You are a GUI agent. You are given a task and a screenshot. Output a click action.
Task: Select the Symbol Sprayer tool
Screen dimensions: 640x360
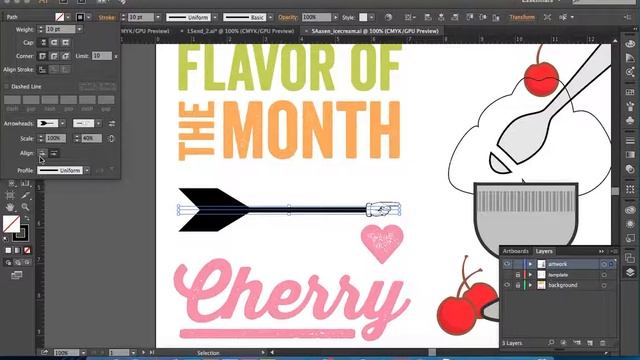click(x=10, y=184)
